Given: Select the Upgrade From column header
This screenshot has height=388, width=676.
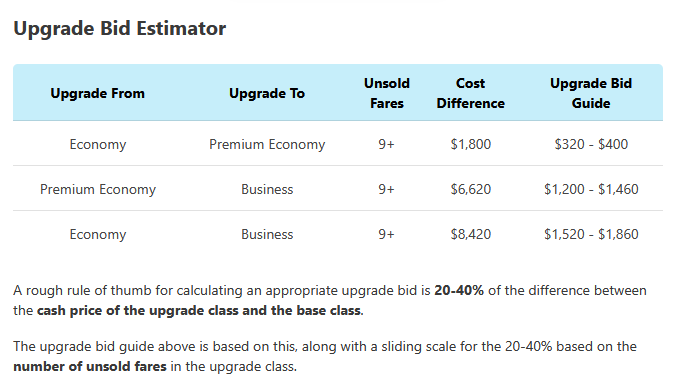Looking at the screenshot, I should pos(97,93).
